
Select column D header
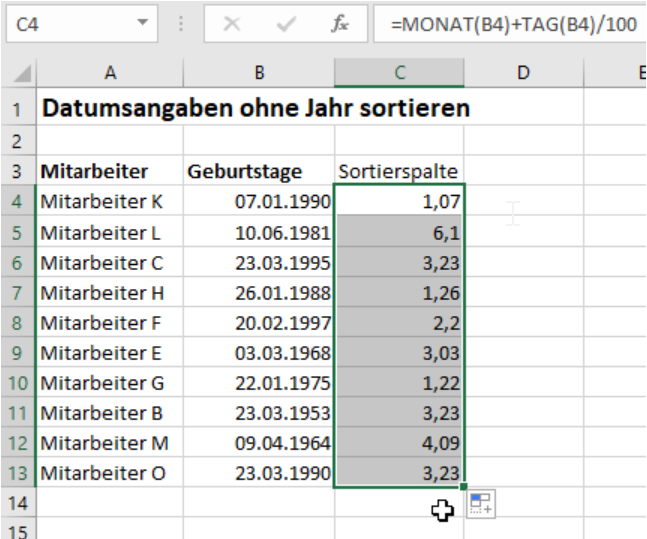coord(523,72)
